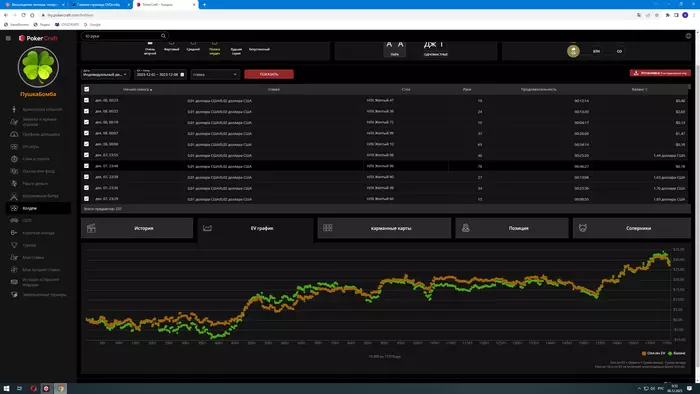The height and width of the screenshot is (394, 700).
Task: Click the clover profile avatar
Action: [38, 67]
